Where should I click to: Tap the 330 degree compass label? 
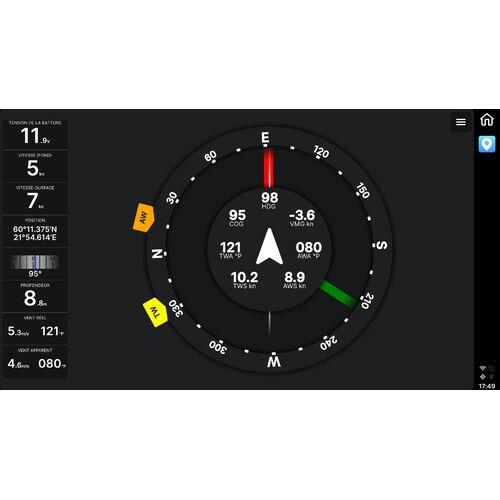coord(176,308)
